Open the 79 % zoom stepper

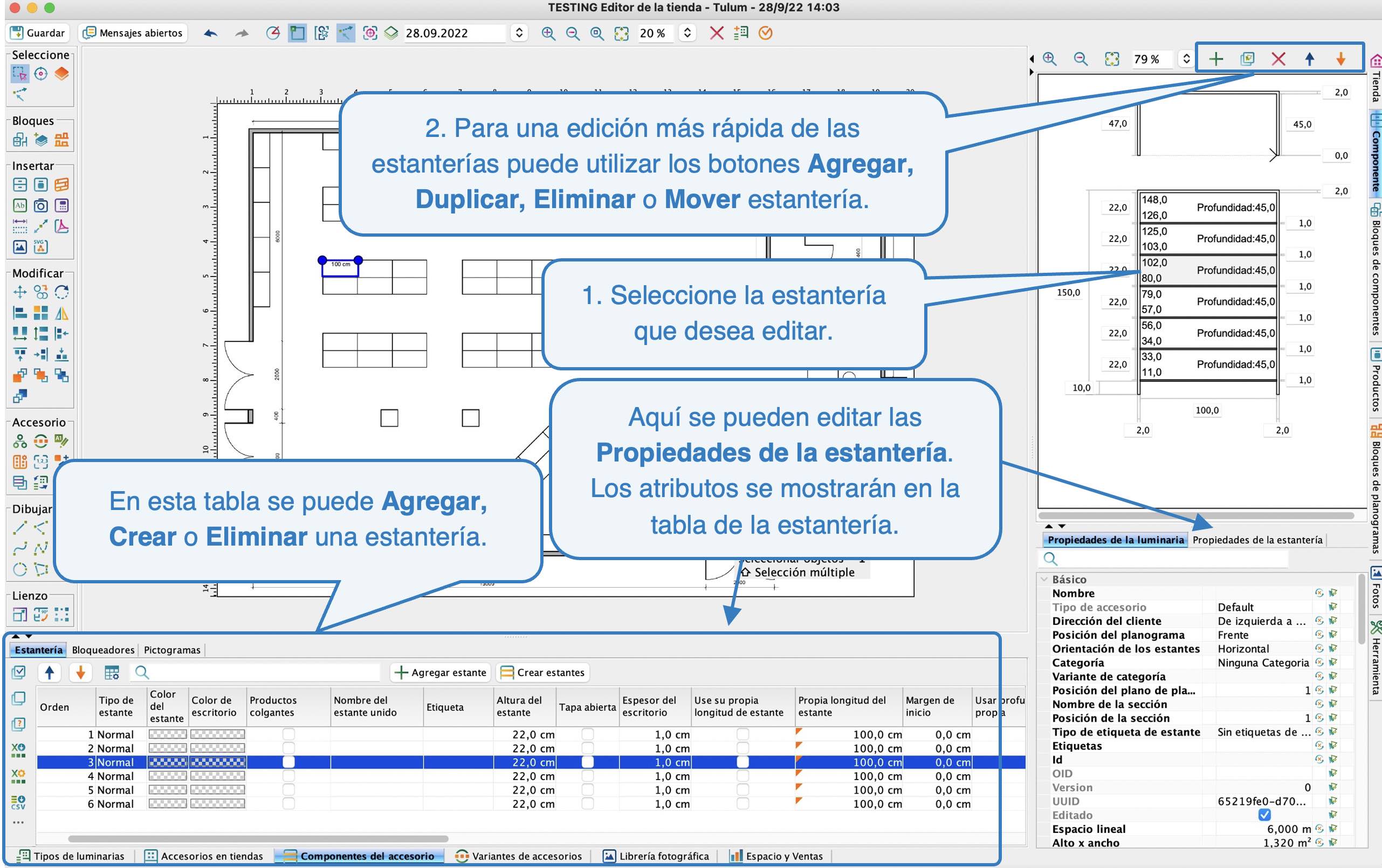[x=1186, y=59]
